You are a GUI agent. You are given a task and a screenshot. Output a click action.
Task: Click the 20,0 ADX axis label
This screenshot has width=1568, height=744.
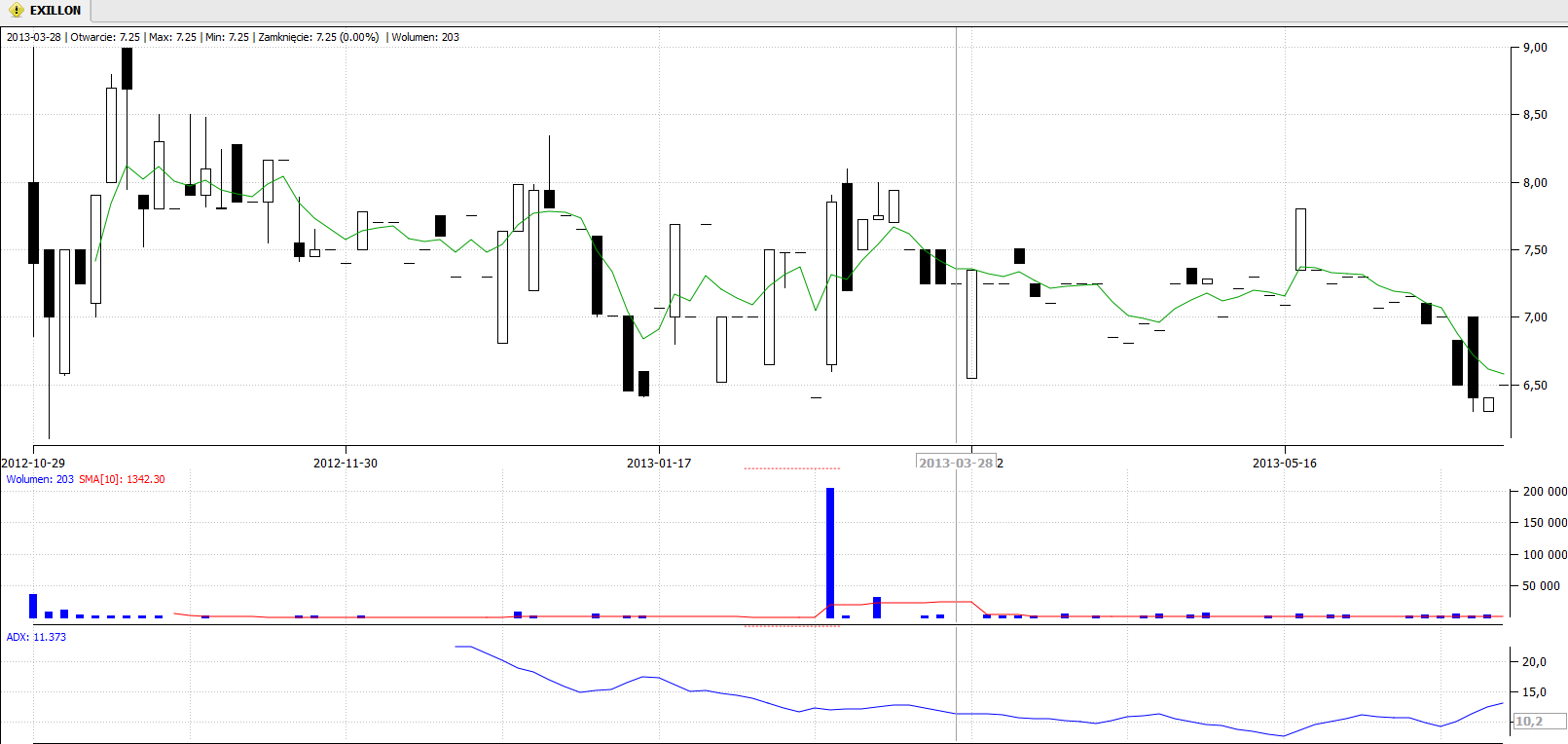click(x=1534, y=662)
